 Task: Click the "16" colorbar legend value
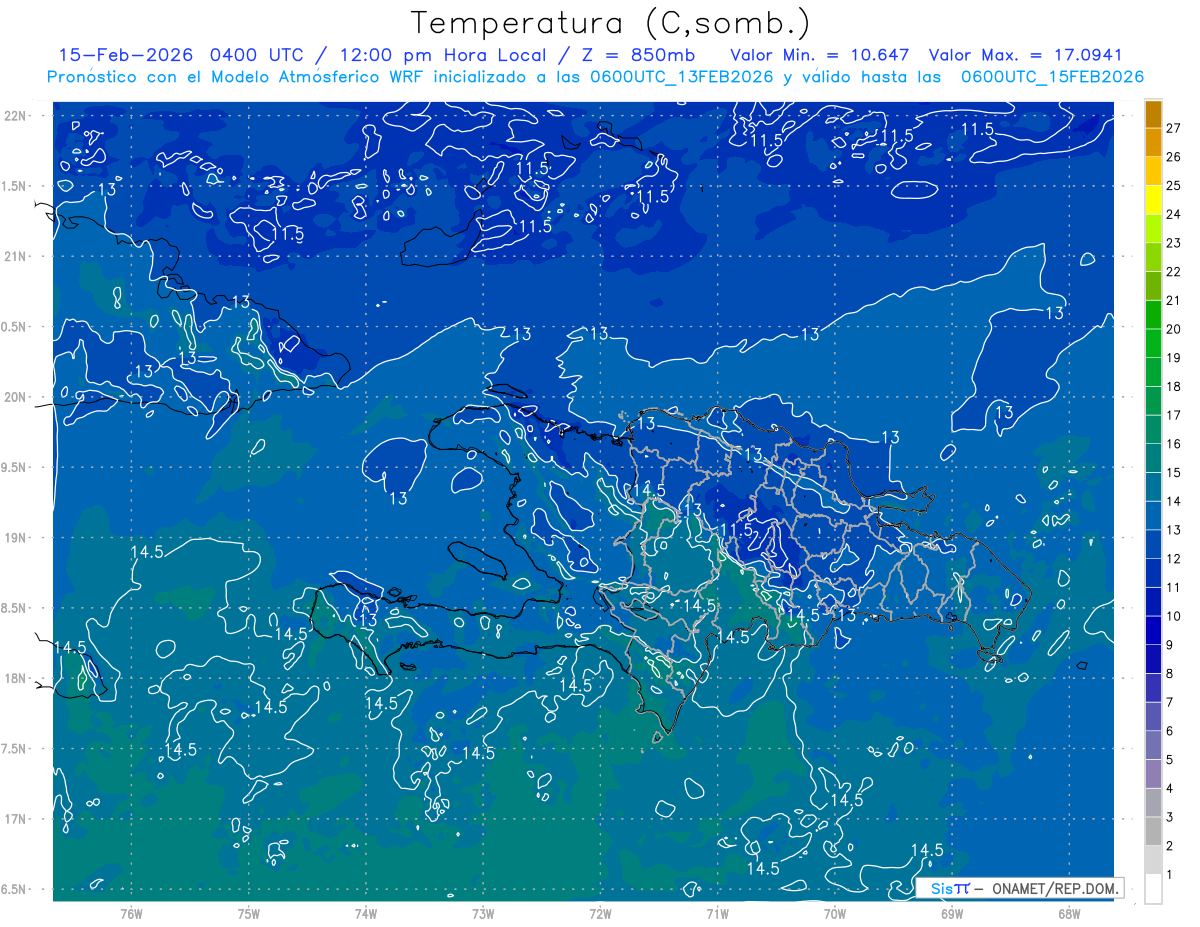tap(1174, 443)
